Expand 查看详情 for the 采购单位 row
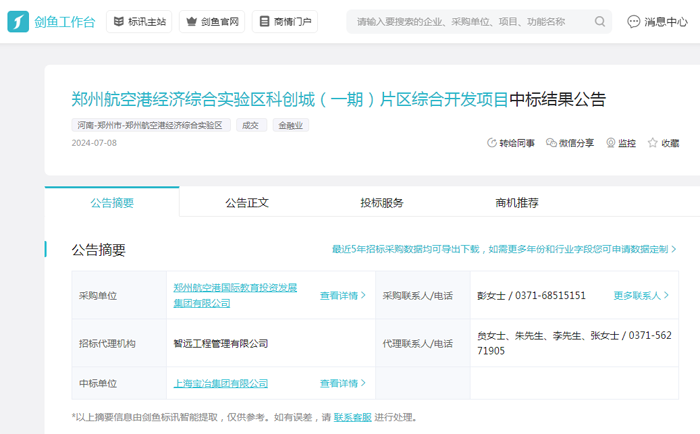Image resolution: width=700 pixels, height=434 pixels. click(342, 296)
